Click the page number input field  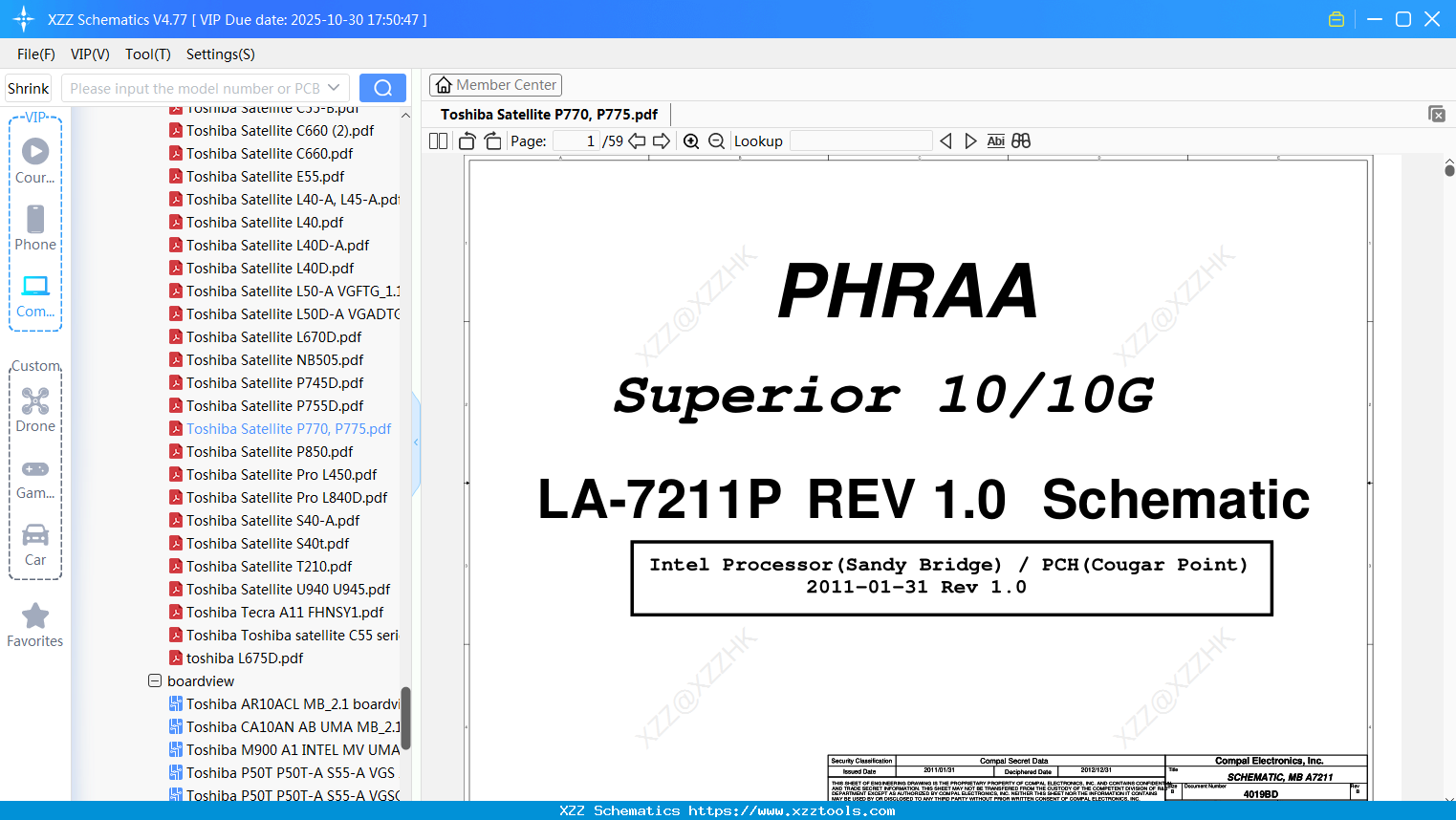pyautogui.click(x=576, y=141)
